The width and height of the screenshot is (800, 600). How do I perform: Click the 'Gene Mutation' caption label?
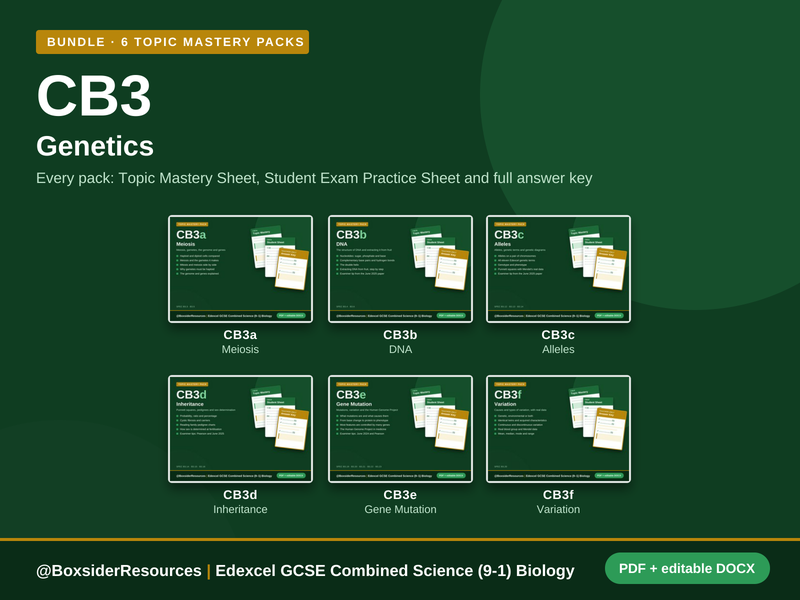click(x=401, y=509)
